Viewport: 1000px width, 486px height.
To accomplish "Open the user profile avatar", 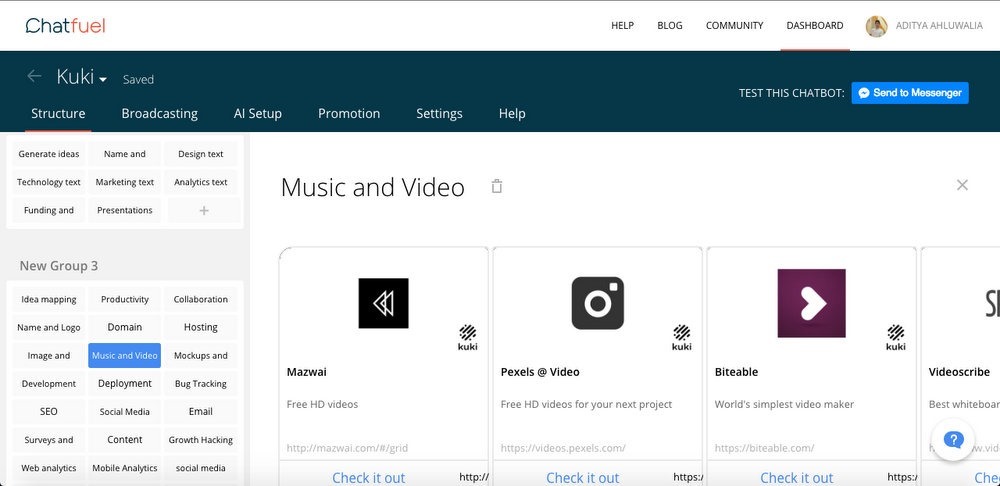I will [x=876, y=26].
